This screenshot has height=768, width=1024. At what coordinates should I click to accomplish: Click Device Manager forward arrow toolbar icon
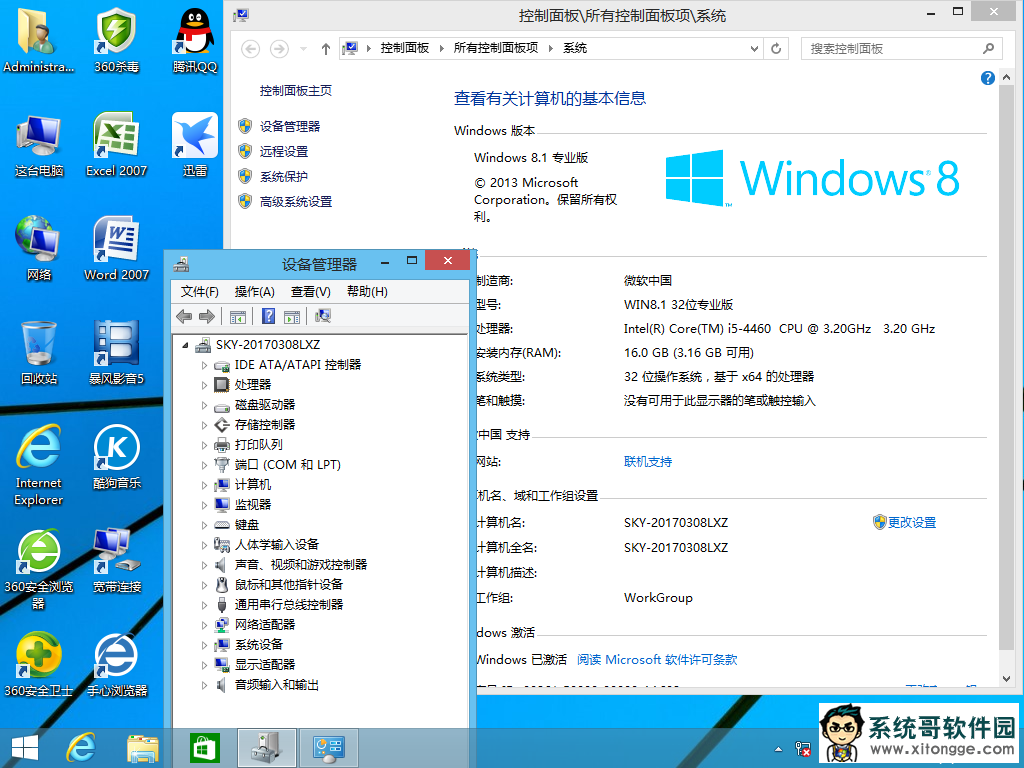207,317
